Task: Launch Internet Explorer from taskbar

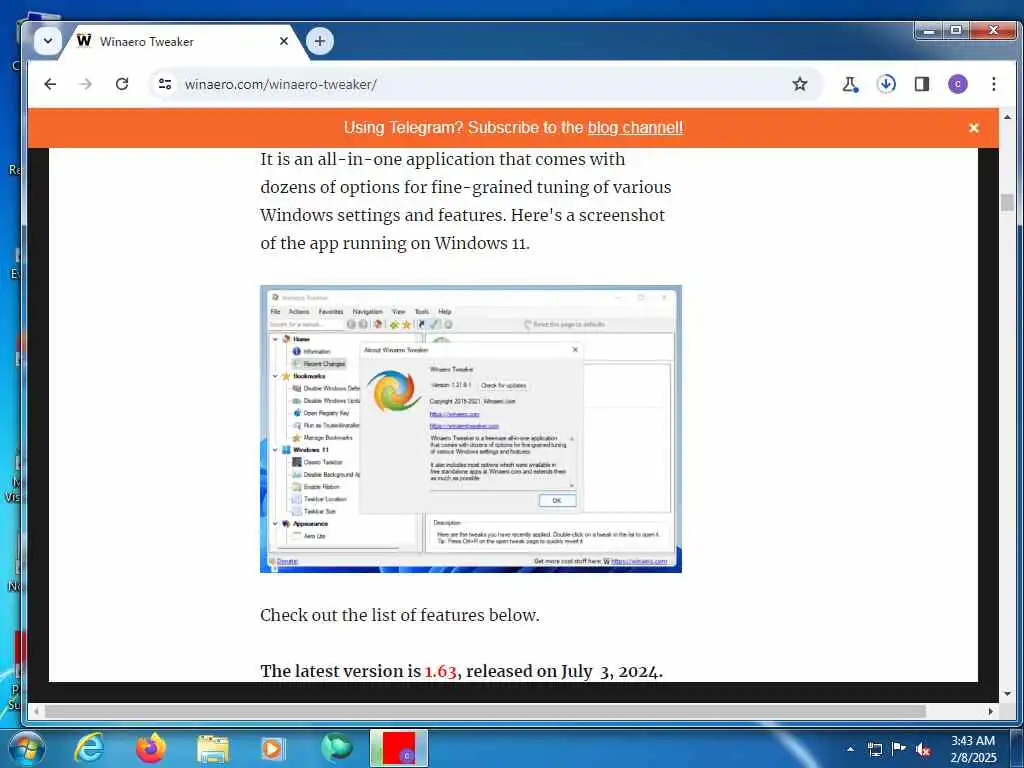Action: [88, 748]
